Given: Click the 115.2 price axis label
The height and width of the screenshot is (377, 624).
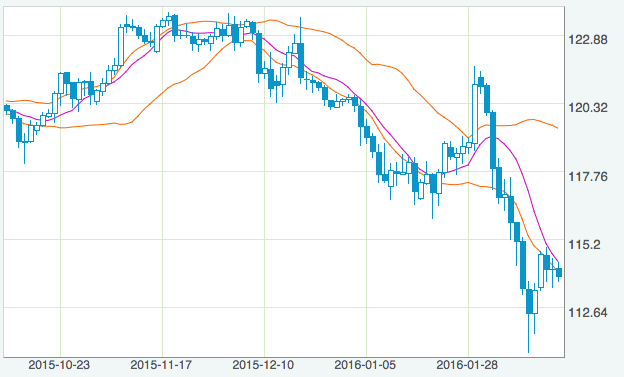Looking at the screenshot, I should pyautogui.click(x=584, y=244).
